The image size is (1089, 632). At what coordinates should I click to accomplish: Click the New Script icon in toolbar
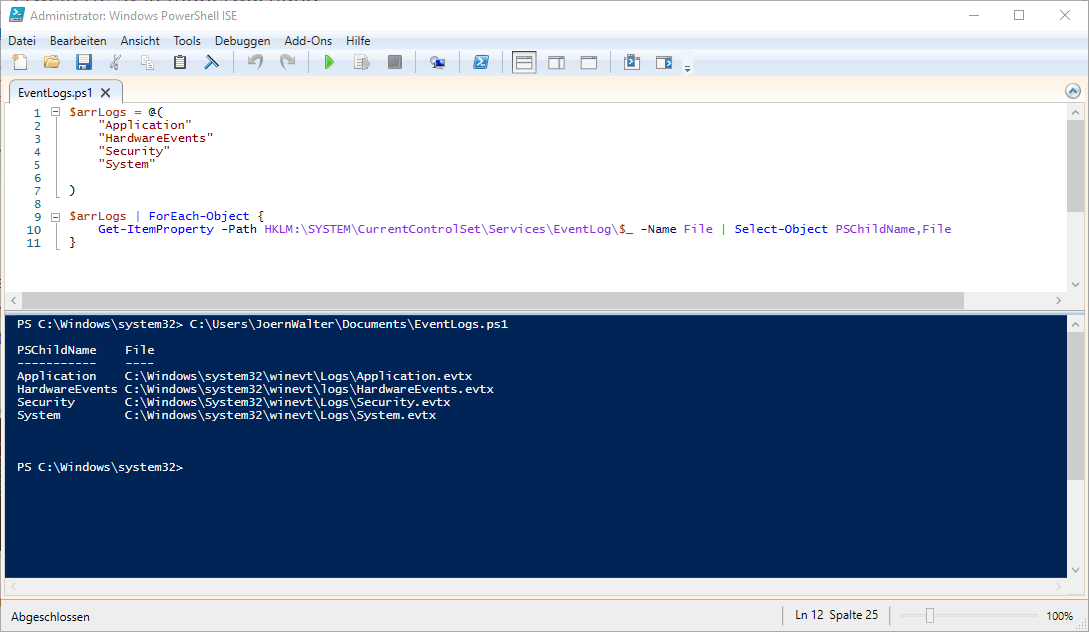pos(19,62)
